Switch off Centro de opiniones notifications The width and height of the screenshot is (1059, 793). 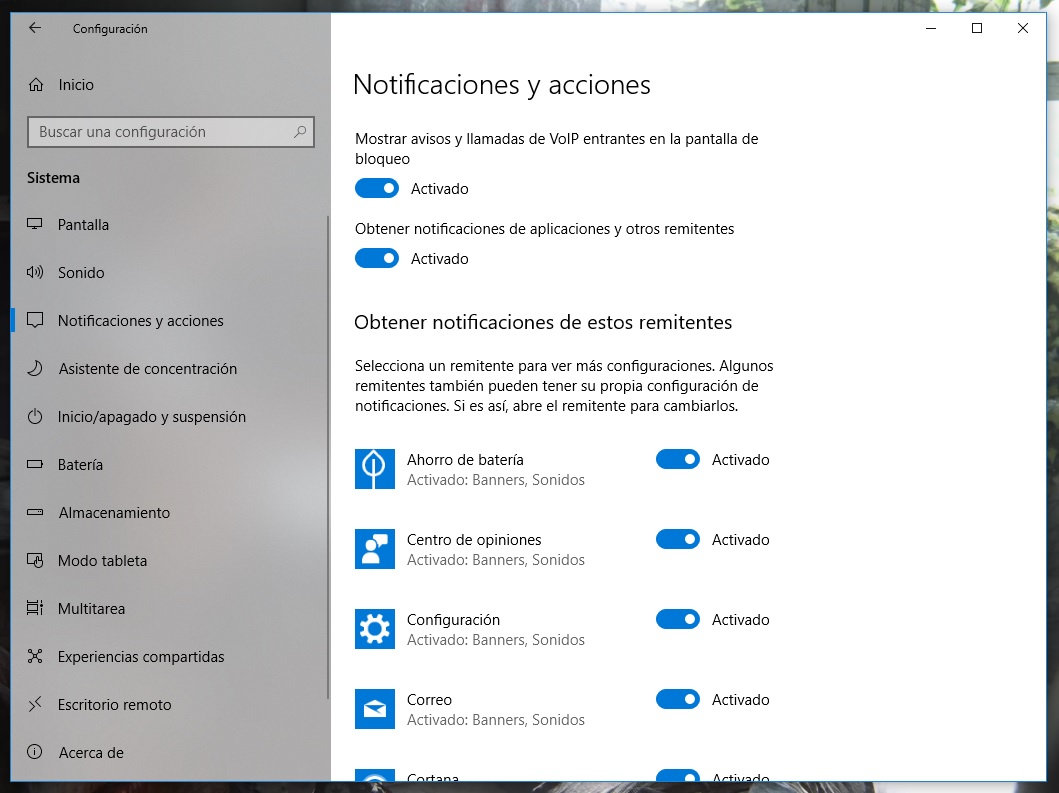point(678,540)
